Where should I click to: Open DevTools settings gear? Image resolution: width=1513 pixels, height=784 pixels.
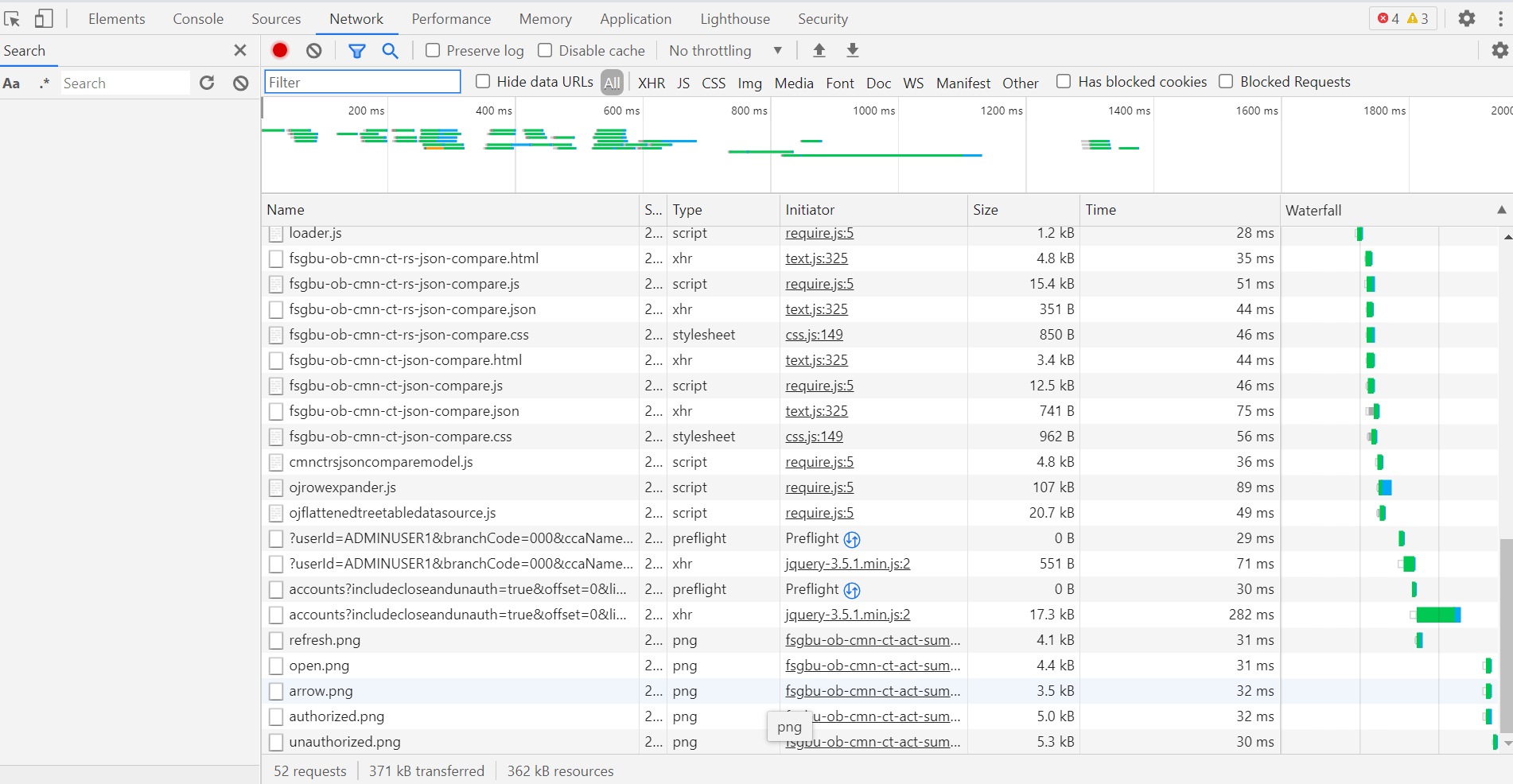[1467, 18]
